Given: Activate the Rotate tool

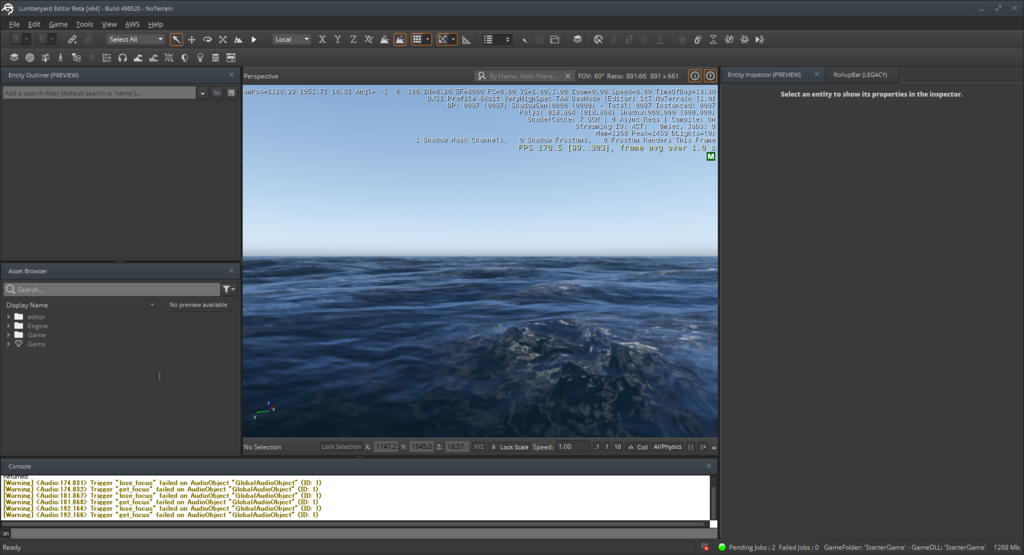Looking at the screenshot, I should (x=207, y=40).
